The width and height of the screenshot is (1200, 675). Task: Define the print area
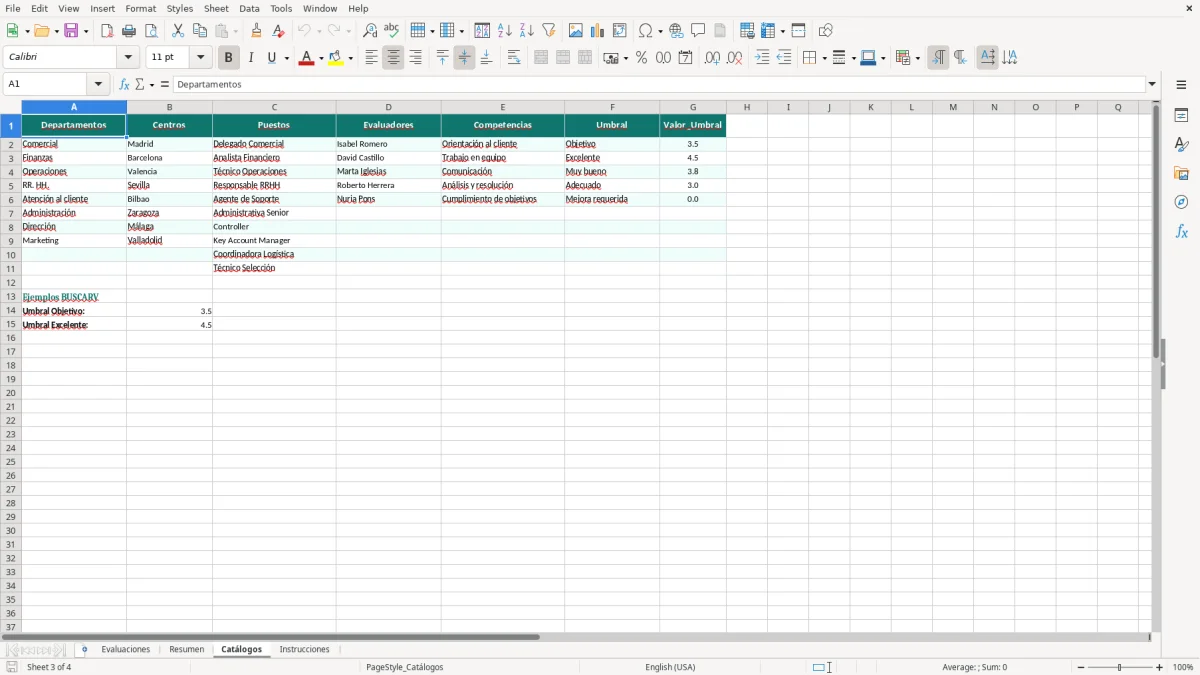(x=747, y=31)
